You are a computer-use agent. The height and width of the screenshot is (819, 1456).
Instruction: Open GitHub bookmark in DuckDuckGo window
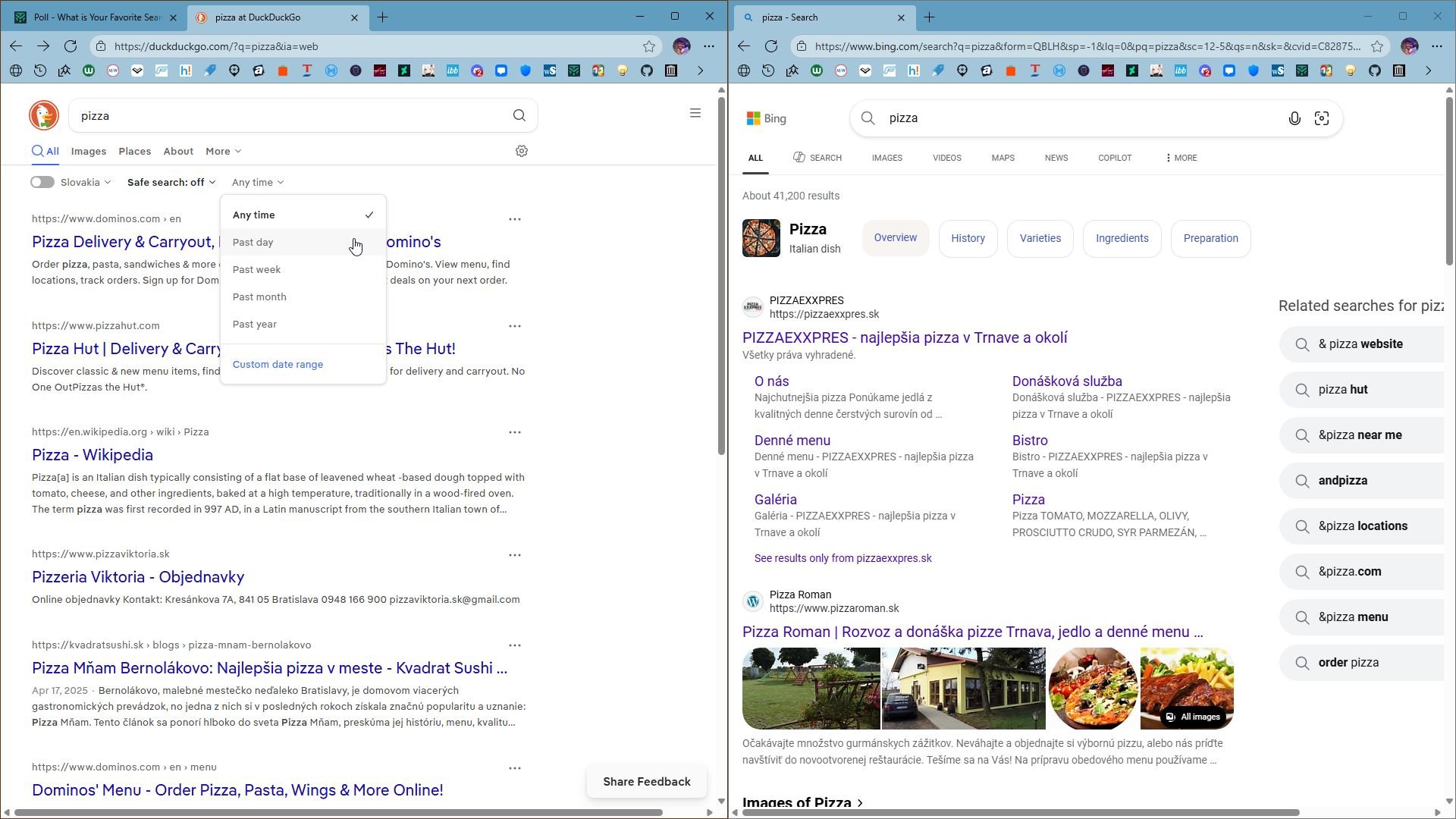coord(647,71)
